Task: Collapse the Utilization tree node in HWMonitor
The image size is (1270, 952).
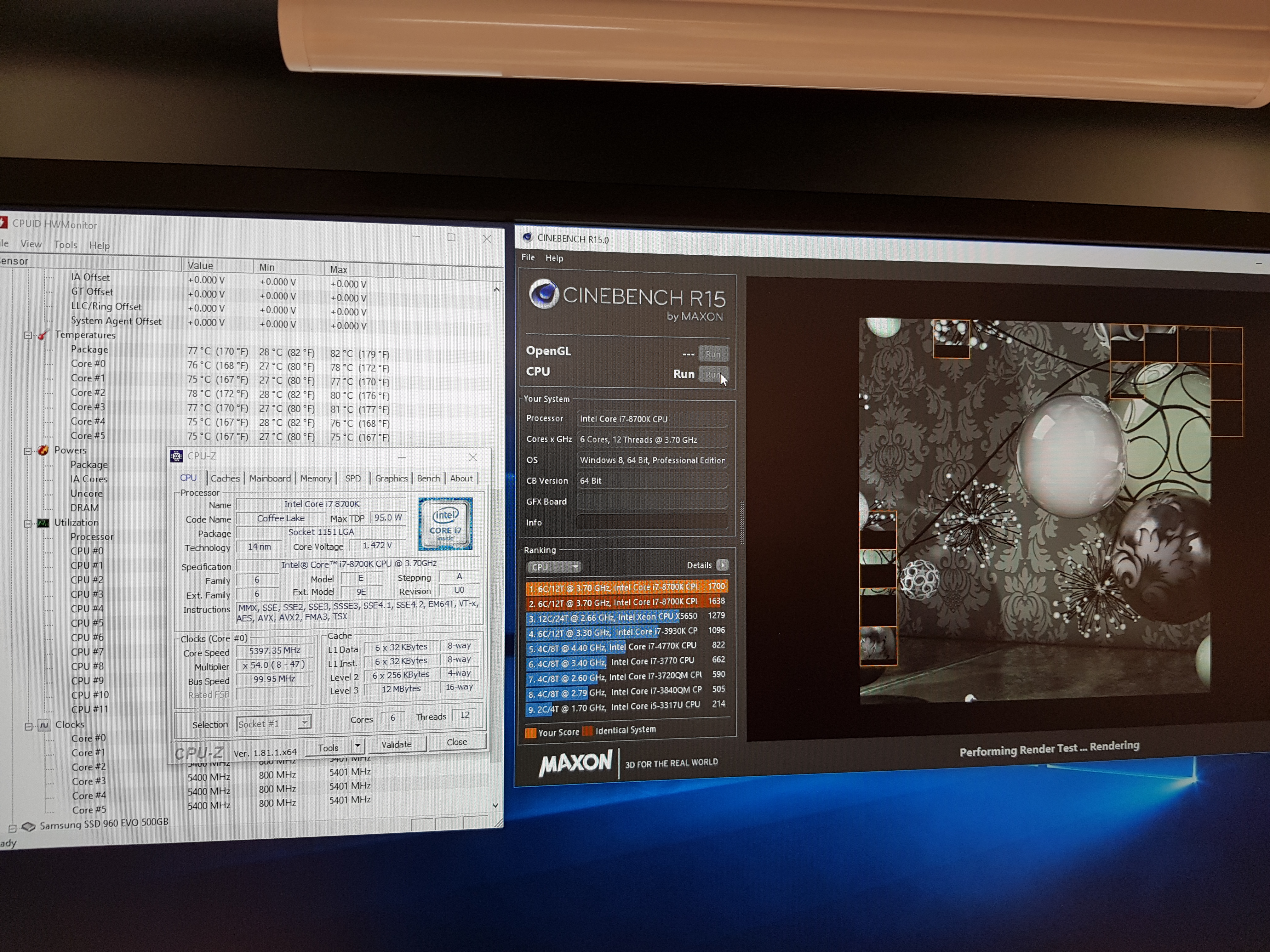Action: [27, 523]
